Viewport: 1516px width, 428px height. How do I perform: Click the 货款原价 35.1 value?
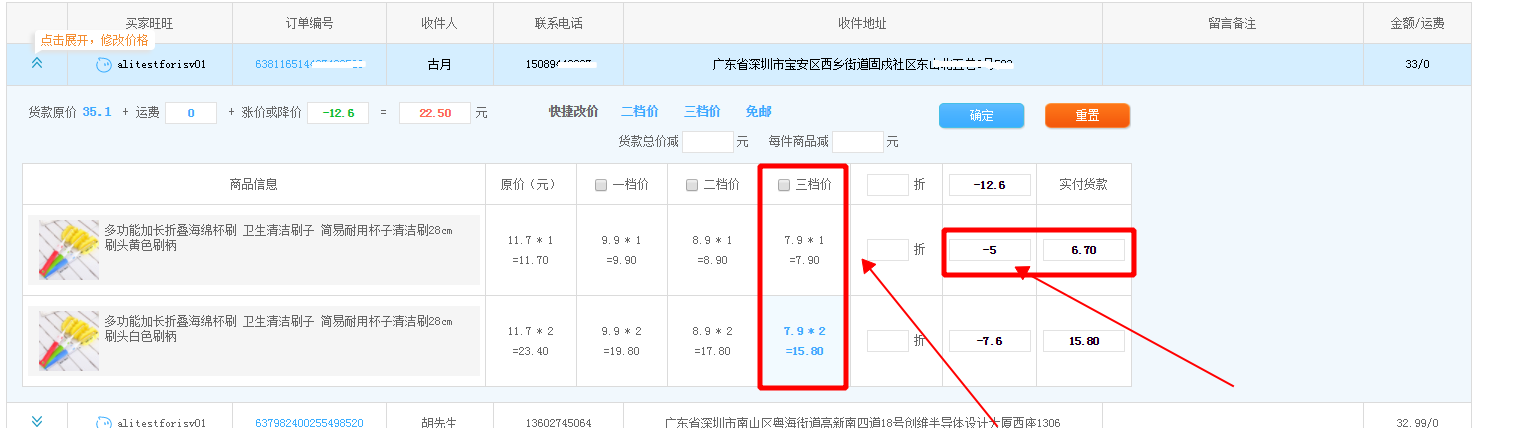[97, 112]
